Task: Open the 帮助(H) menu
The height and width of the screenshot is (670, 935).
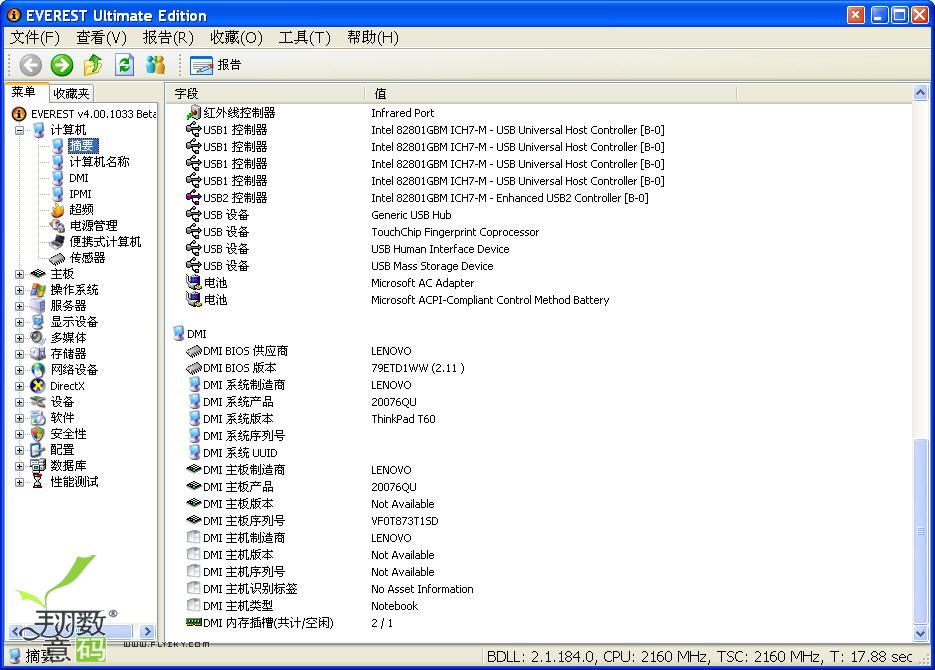Action: point(373,38)
